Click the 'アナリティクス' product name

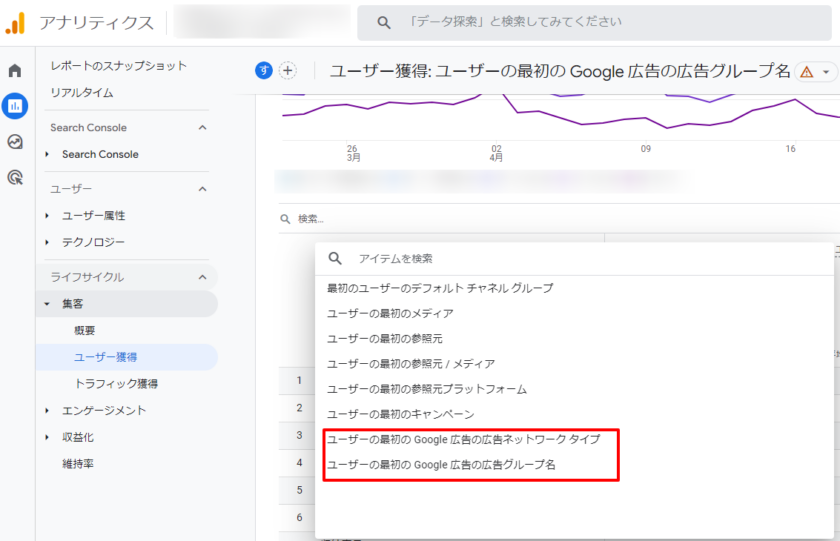[96, 23]
